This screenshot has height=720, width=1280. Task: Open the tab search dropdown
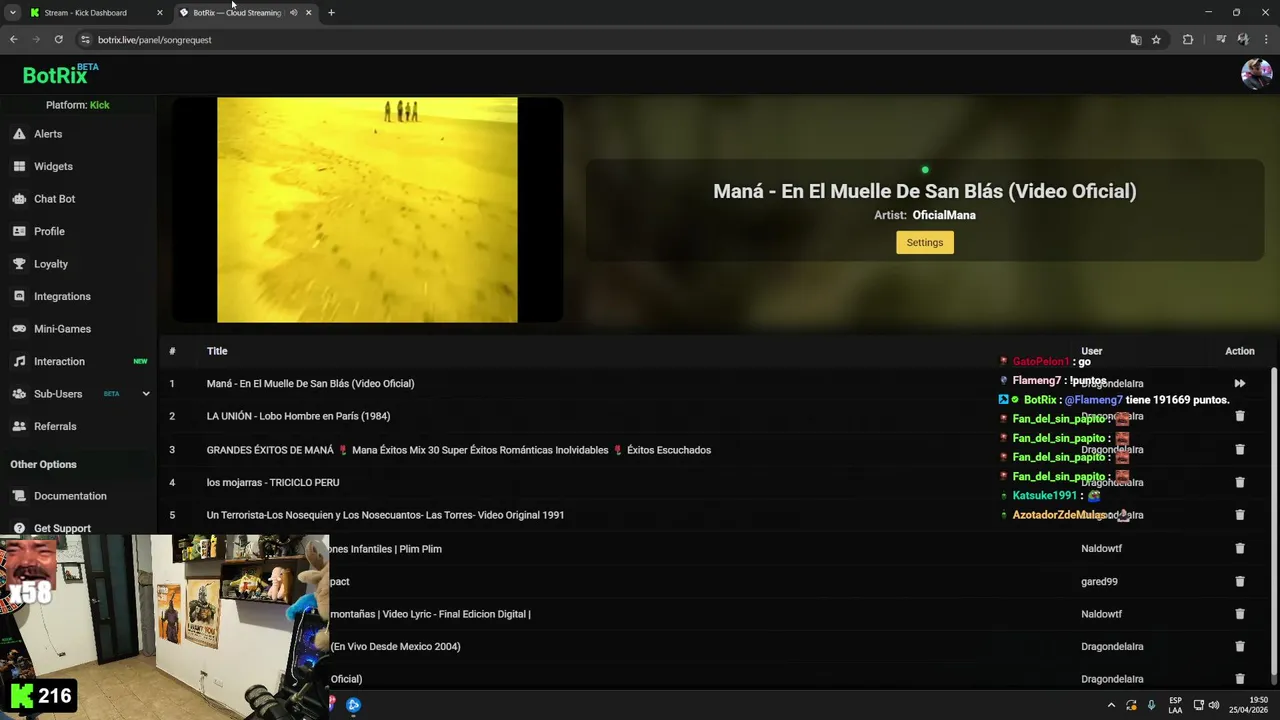[x=12, y=13]
